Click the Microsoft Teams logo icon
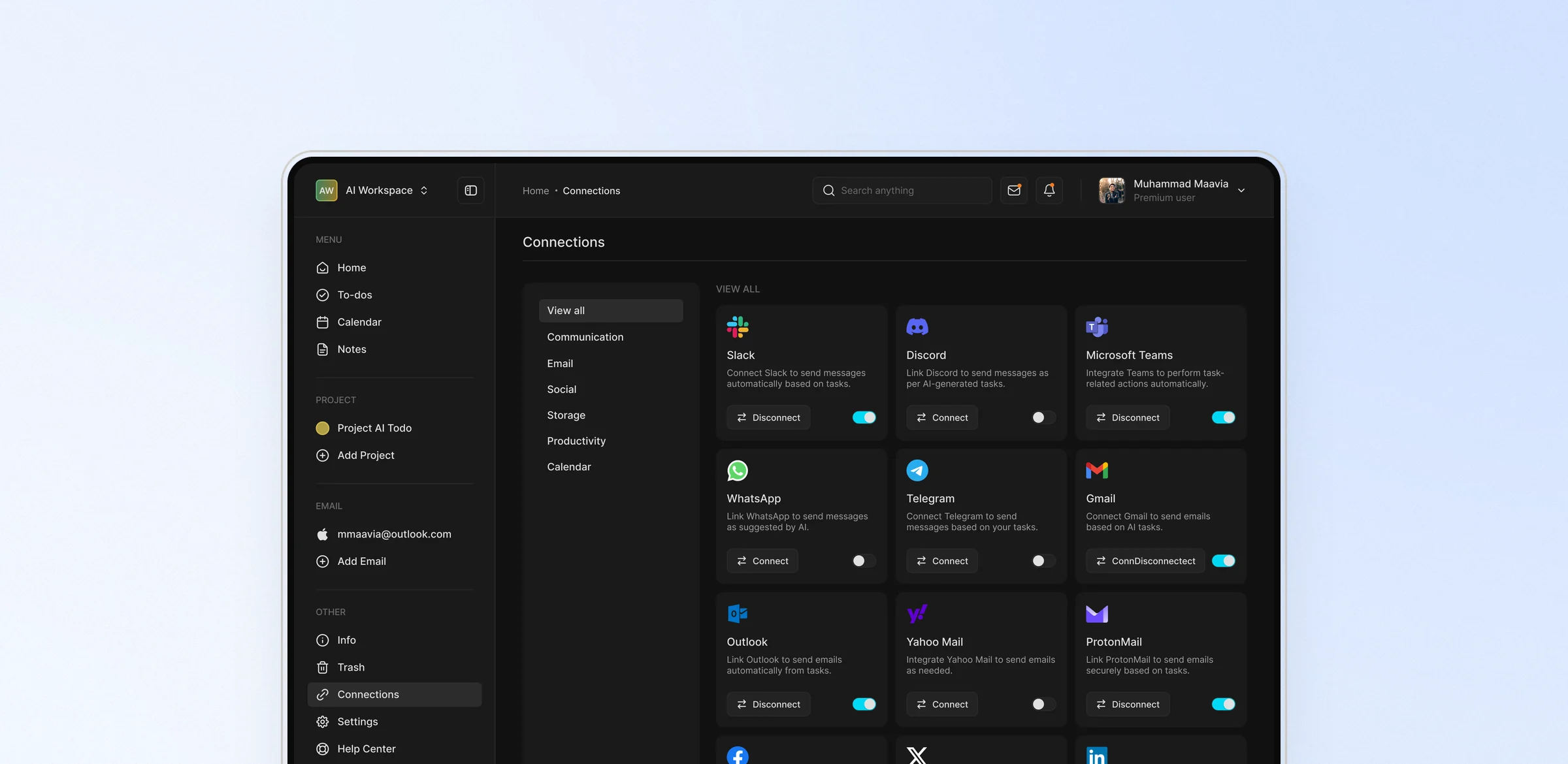Screen dimensions: 1568x764 point(1097,326)
